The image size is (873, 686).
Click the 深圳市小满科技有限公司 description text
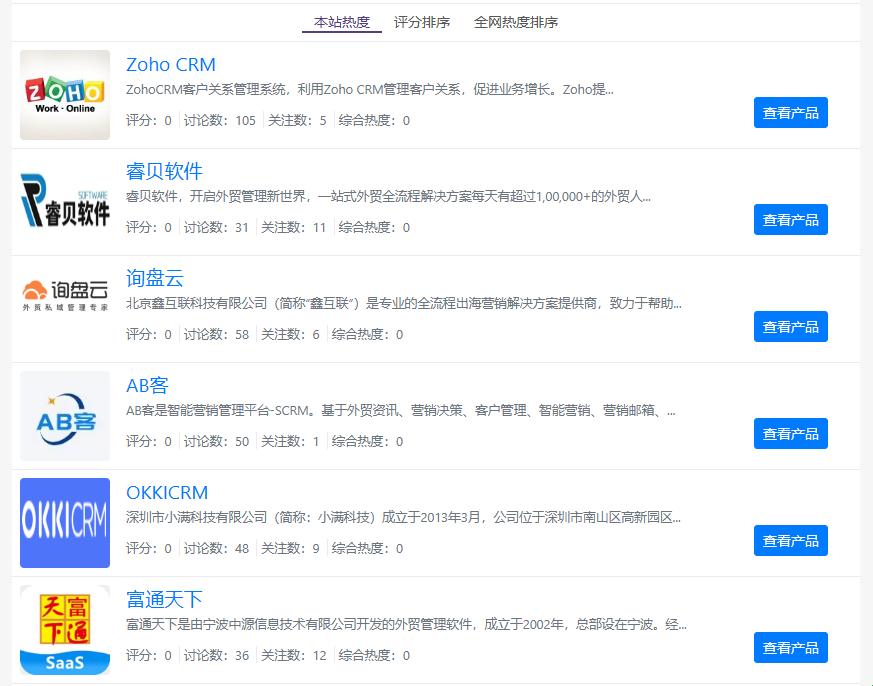click(x=403, y=517)
